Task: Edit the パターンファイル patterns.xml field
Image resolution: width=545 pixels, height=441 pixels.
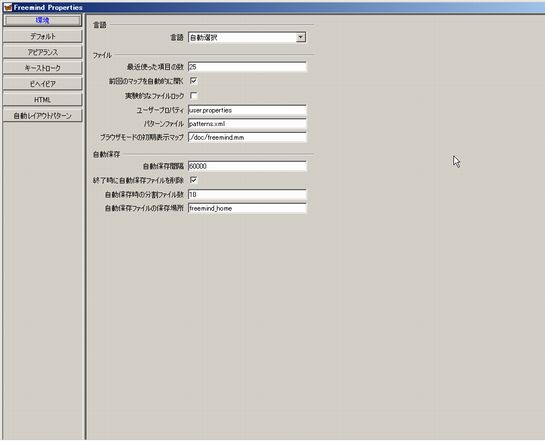Action: tap(247, 124)
